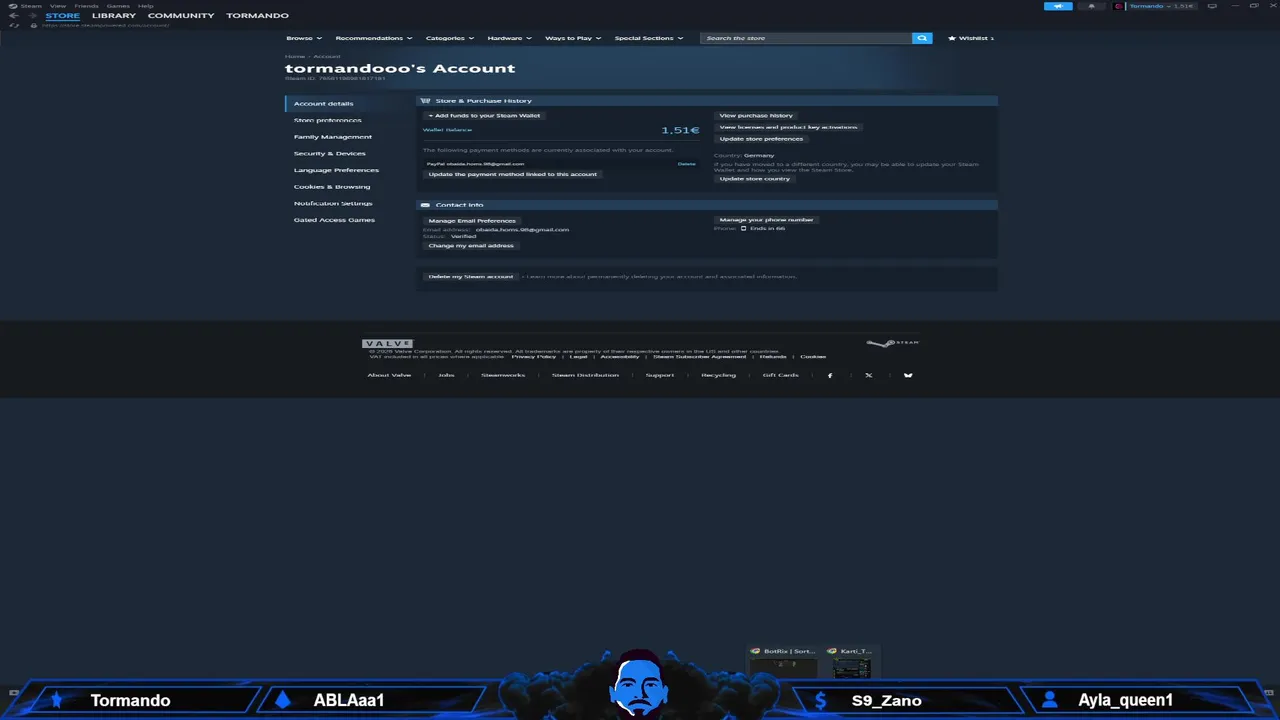Open the View menu

click(x=58, y=6)
